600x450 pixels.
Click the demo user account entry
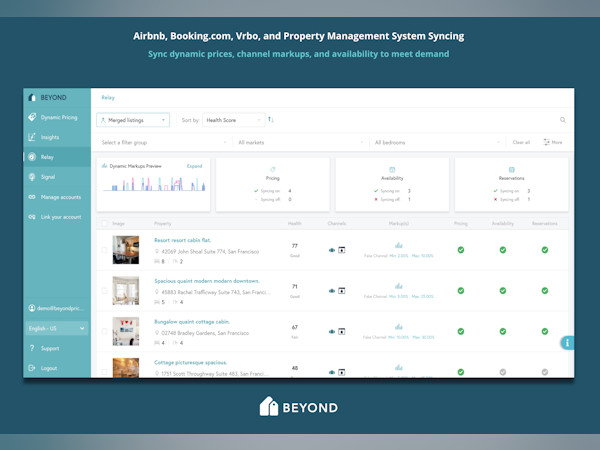(56, 308)
